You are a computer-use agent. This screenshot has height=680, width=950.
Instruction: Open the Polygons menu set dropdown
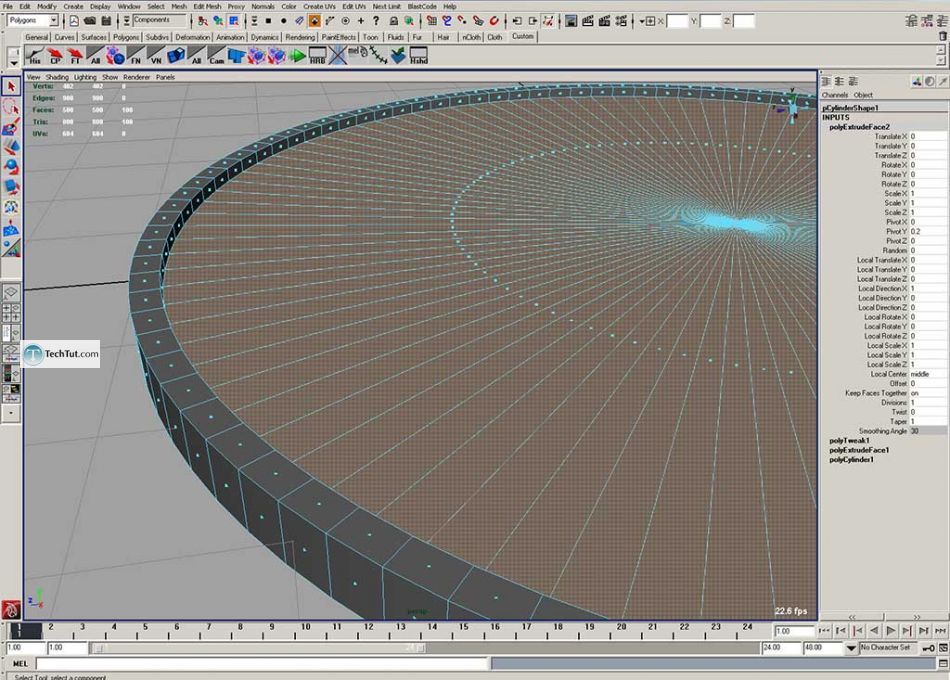pos(53,21)
